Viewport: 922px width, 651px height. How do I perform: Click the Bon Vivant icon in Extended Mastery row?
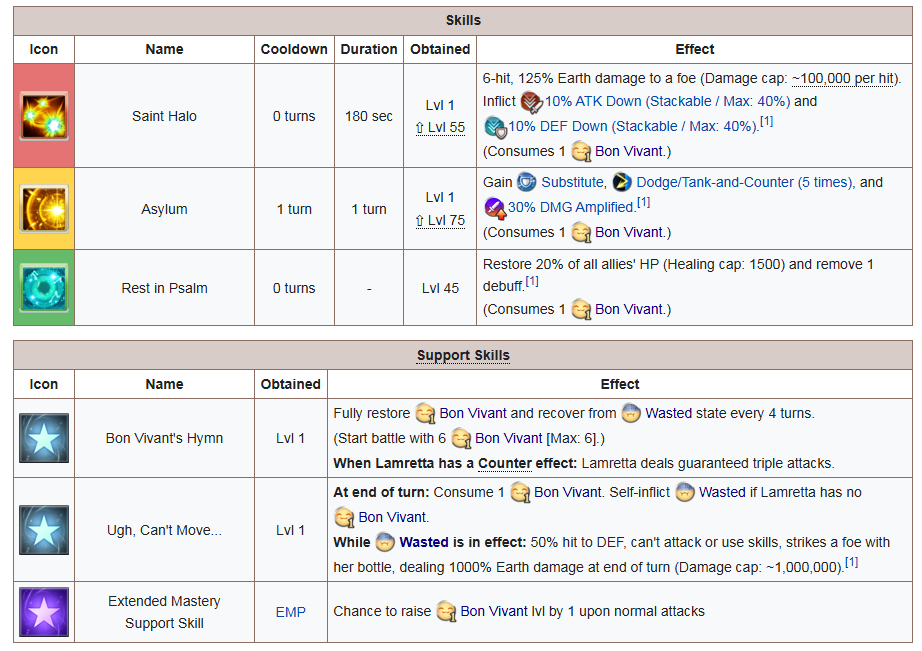pos(446,612)
